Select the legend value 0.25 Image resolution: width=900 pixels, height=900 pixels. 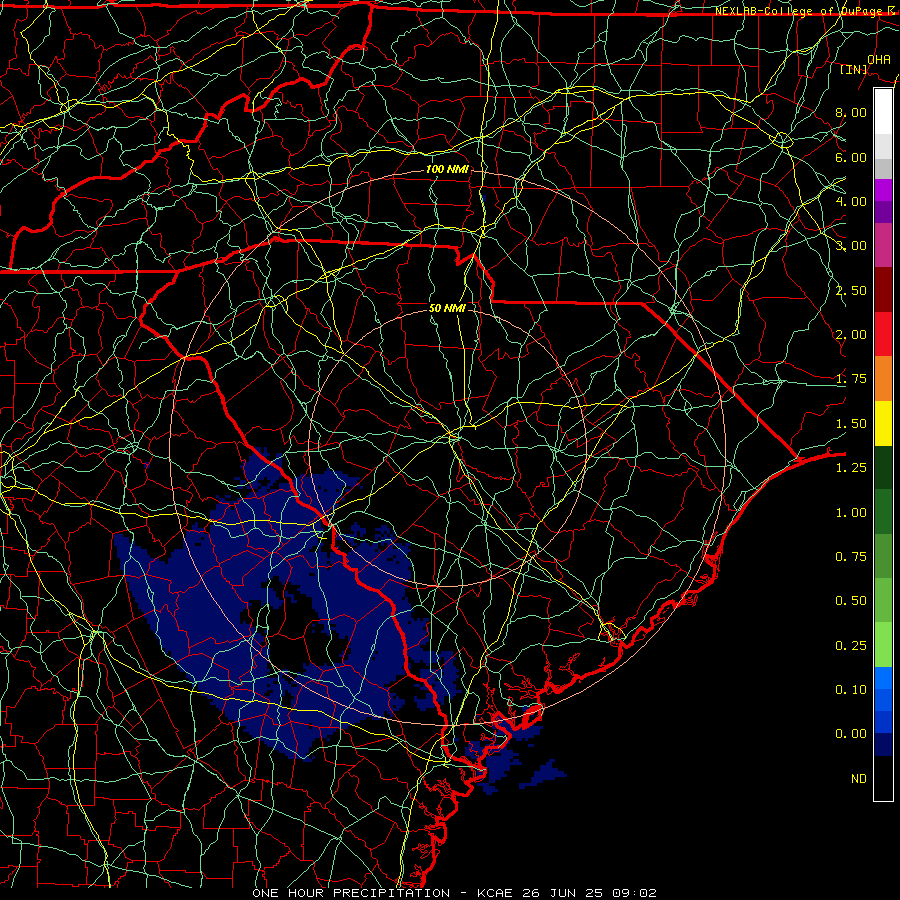(851, 646)
